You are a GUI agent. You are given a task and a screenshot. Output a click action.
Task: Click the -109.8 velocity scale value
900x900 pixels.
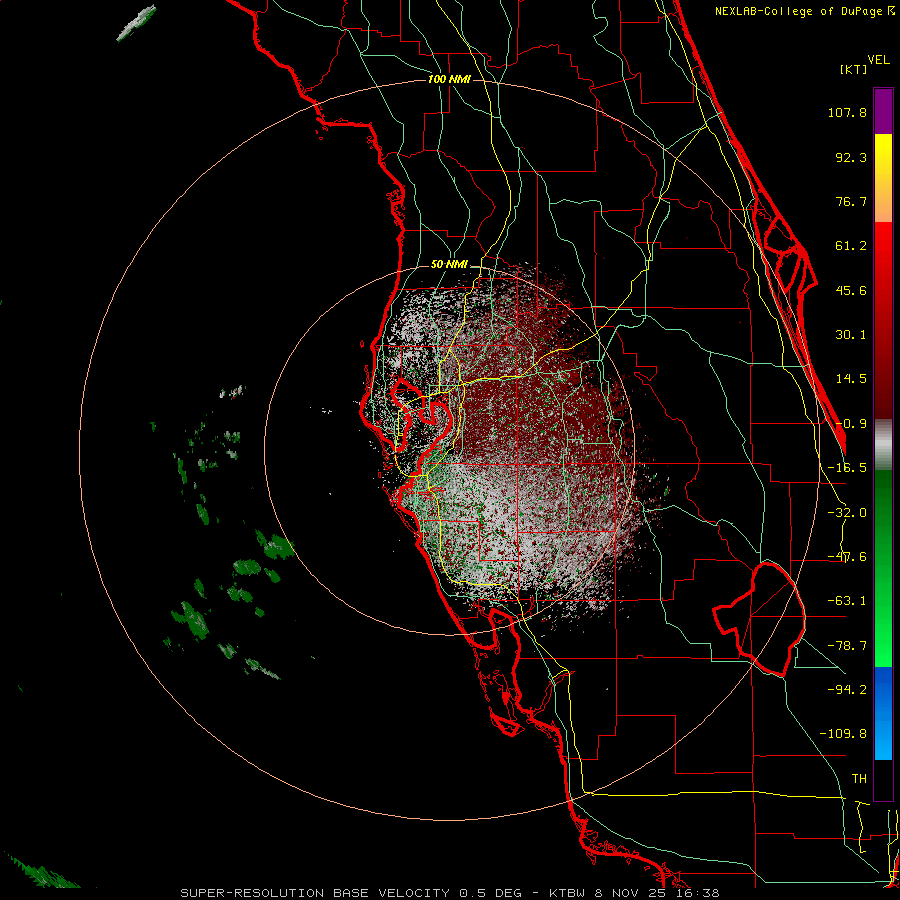(x=843, y=734)
